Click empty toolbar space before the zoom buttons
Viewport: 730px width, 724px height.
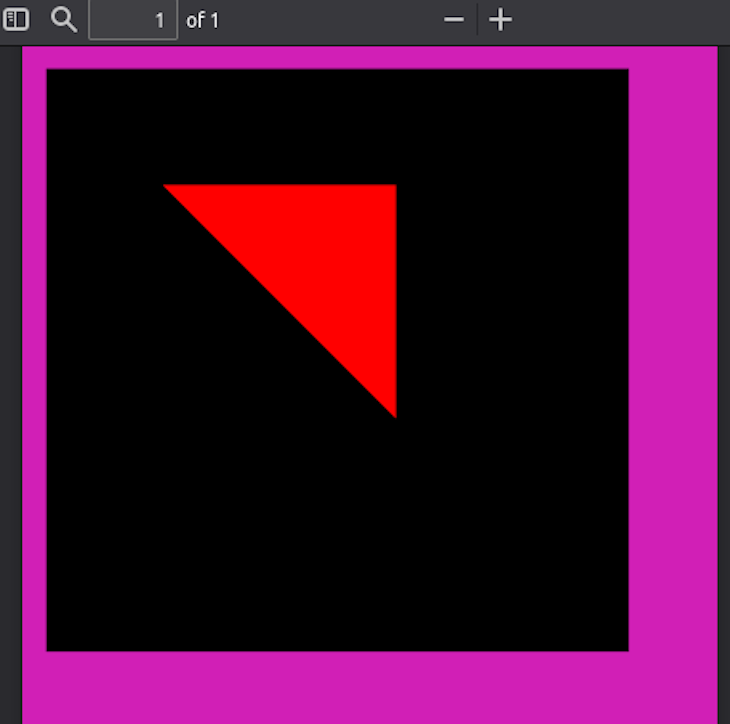tap(330, 20)
